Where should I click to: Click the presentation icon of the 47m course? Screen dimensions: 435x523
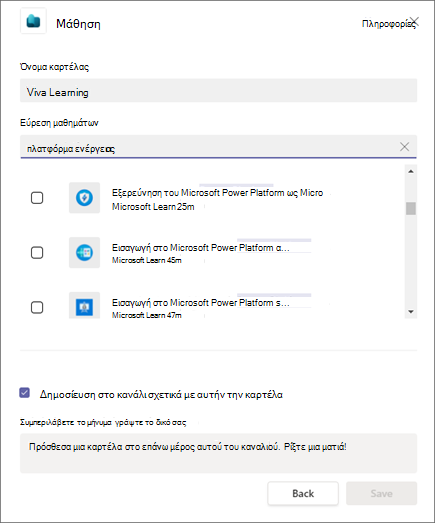coord(84,306)
